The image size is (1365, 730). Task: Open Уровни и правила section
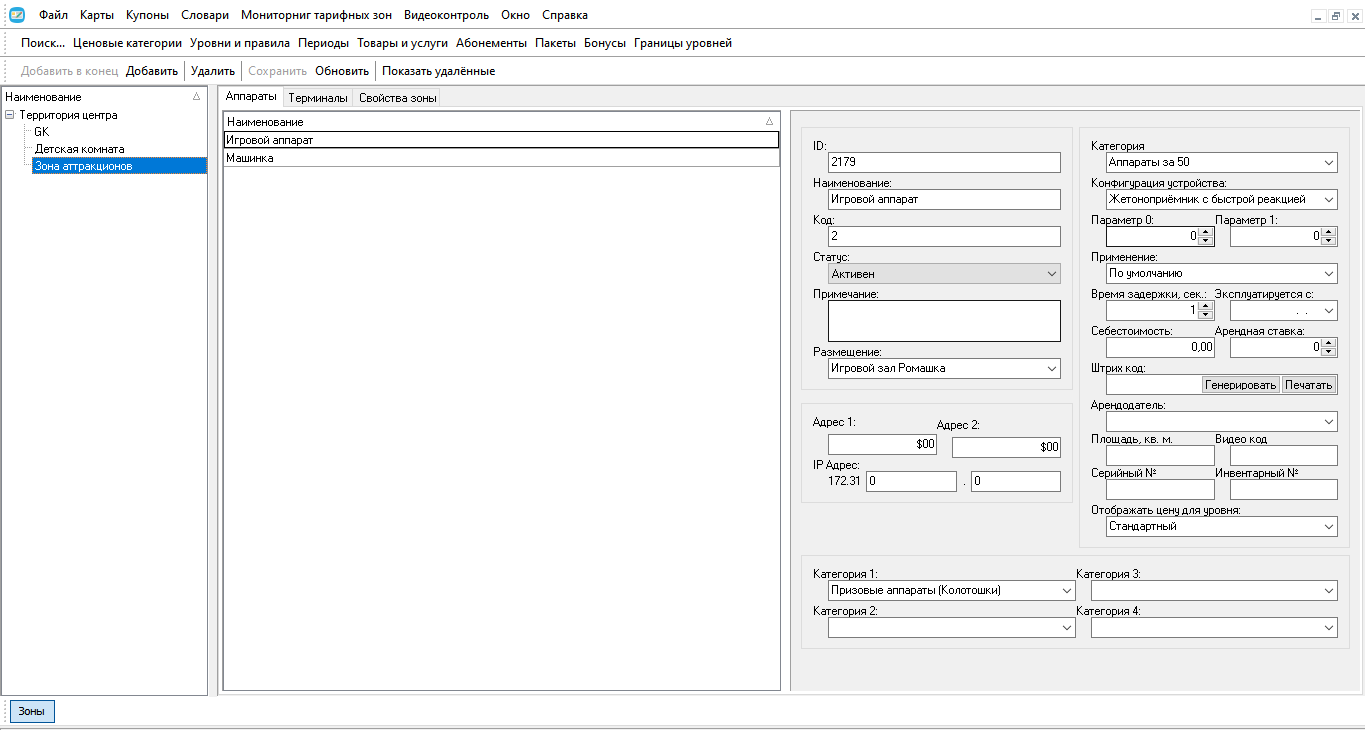click(240, 43)
